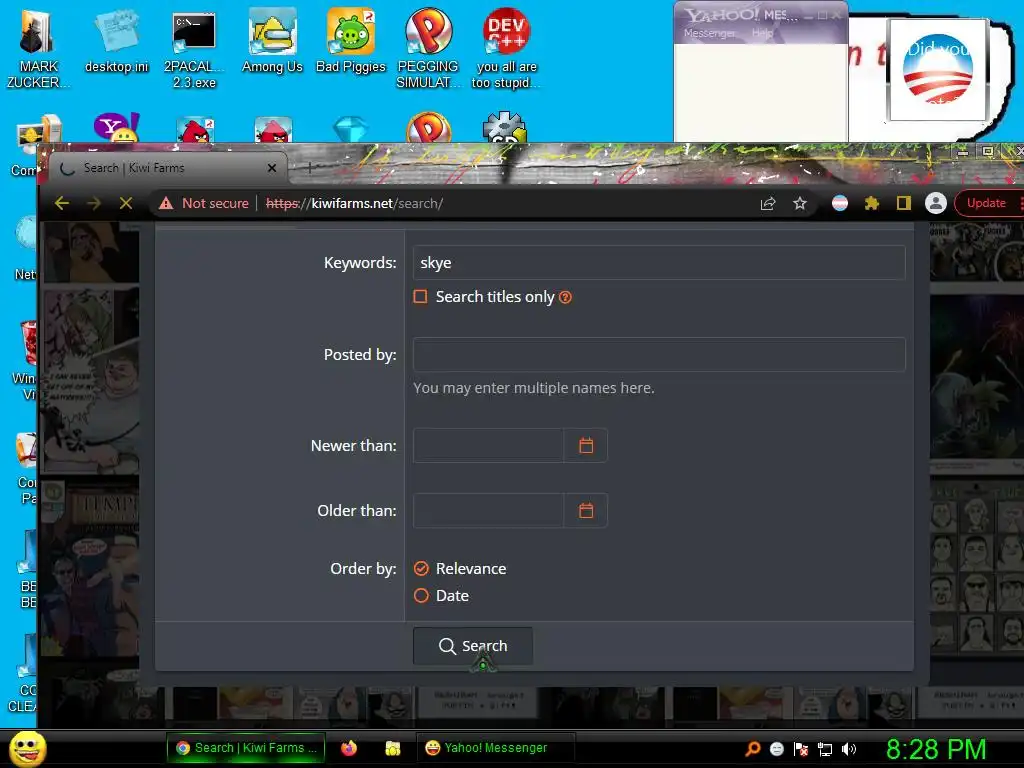Click the network tray icon
Image resolution: width=1024 pixels, height=768 pixels.
(x=825, y=749)
